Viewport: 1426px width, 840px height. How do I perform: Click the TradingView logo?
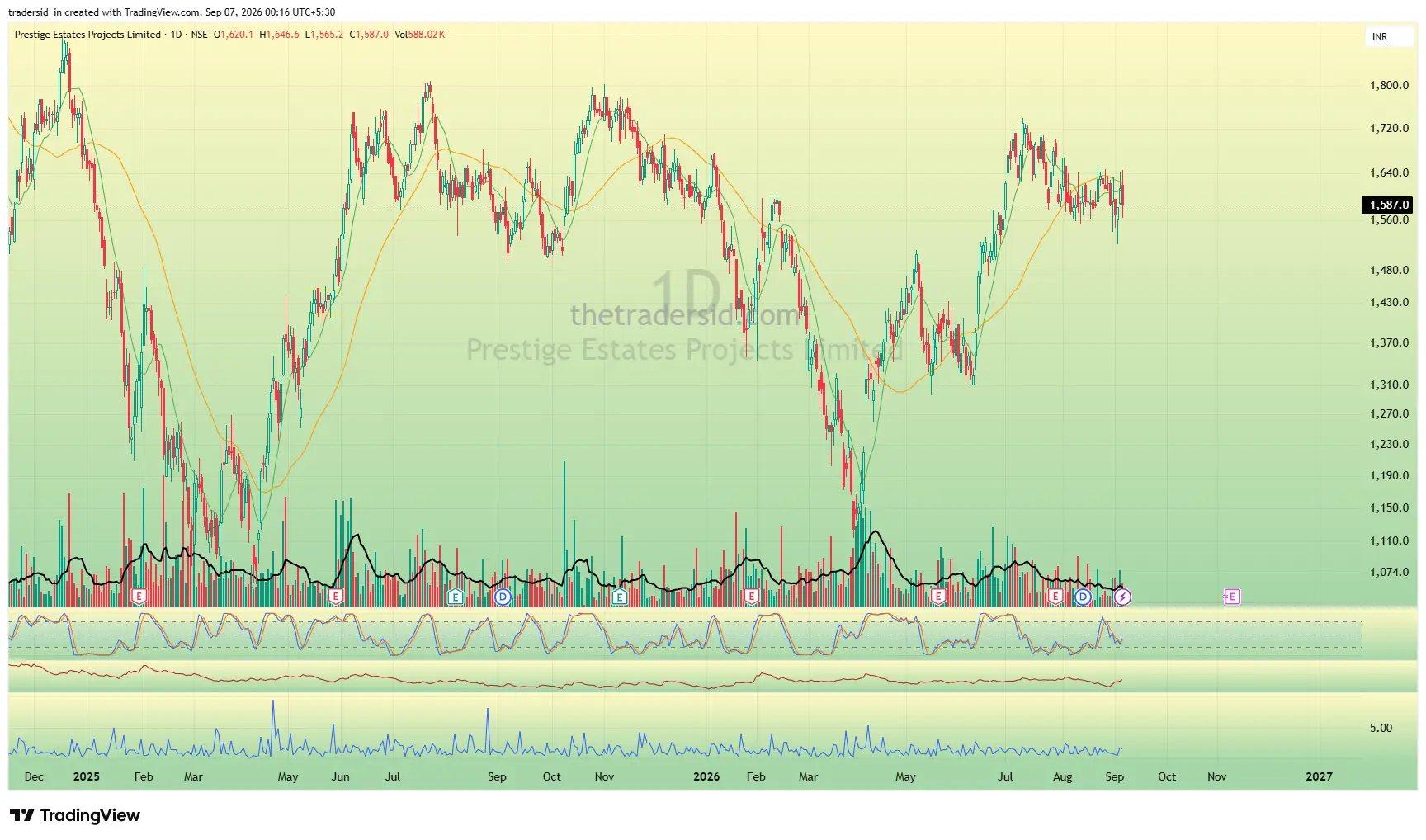point(75,815)
